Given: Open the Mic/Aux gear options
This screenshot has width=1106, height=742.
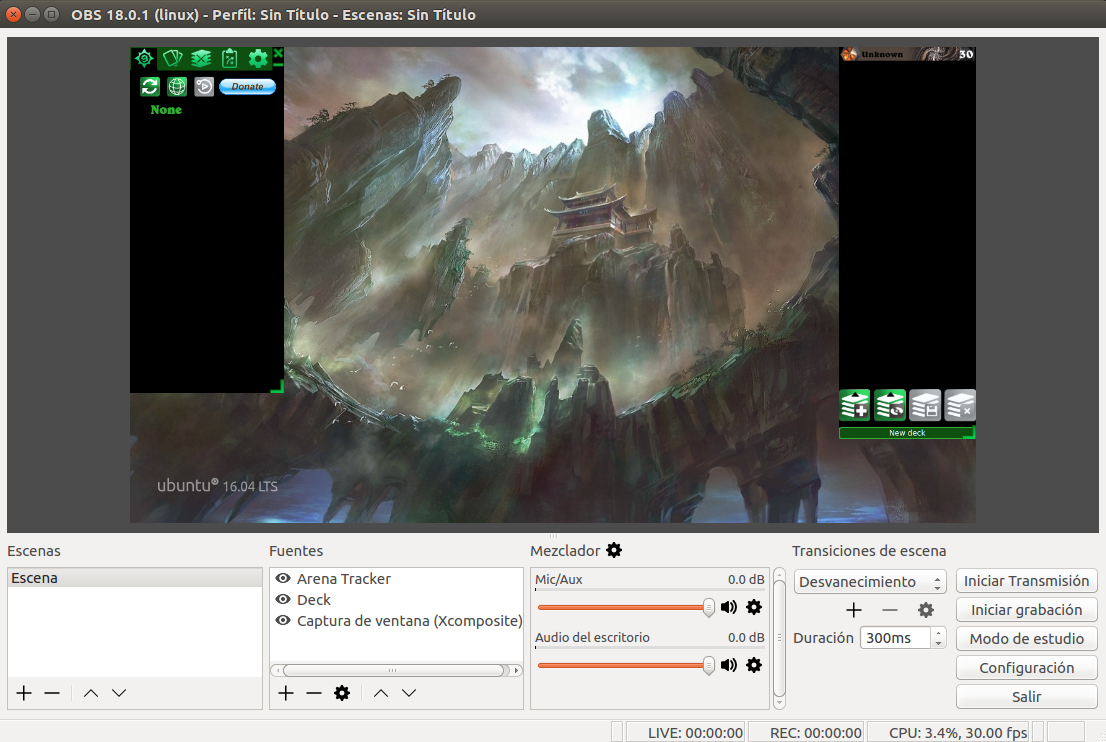Looking at the screenshot, I should 754,607.
